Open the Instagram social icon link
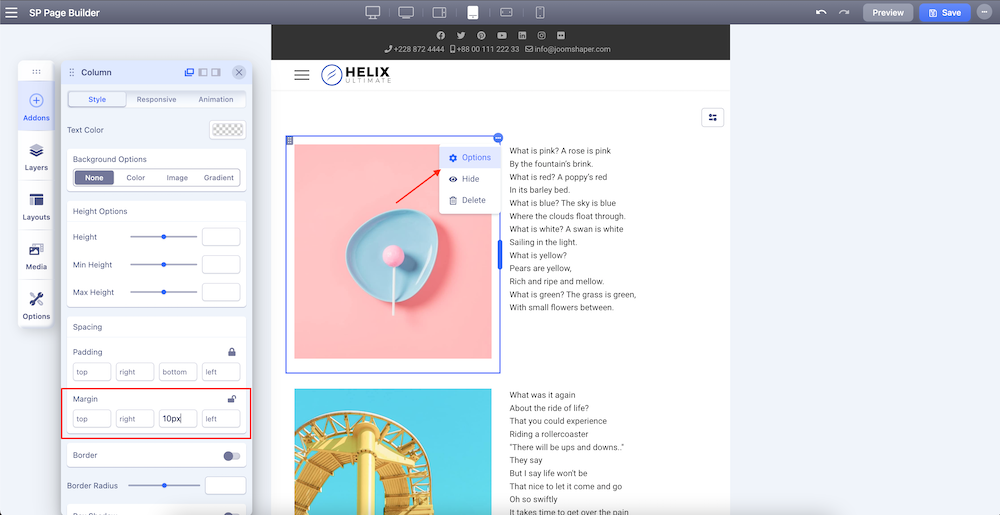The height and width of the screenshot is (515, 1000). [x=541, y=35]
